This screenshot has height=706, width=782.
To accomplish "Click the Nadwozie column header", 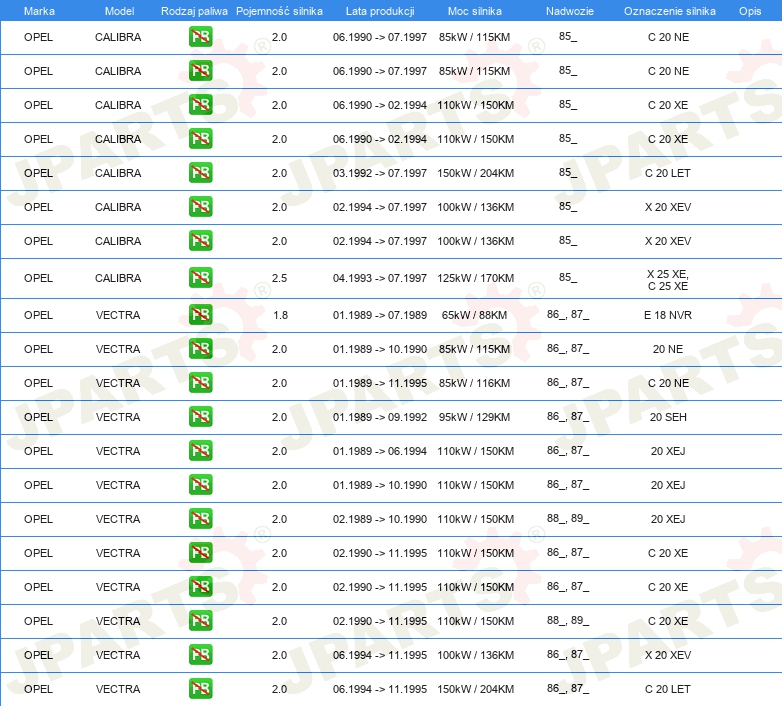I will pos(570,11).
